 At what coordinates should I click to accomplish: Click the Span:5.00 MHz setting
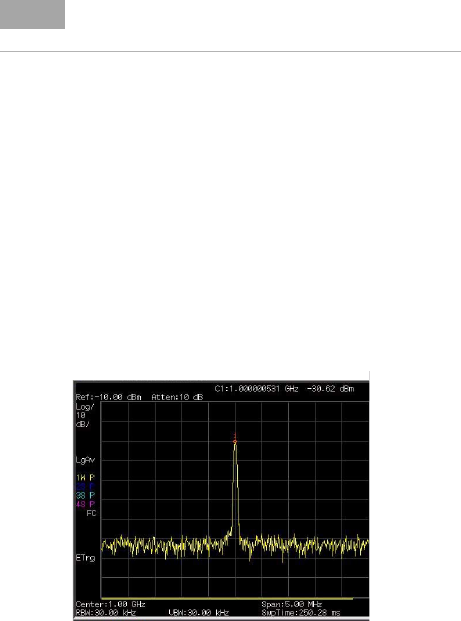coord(291,604)
